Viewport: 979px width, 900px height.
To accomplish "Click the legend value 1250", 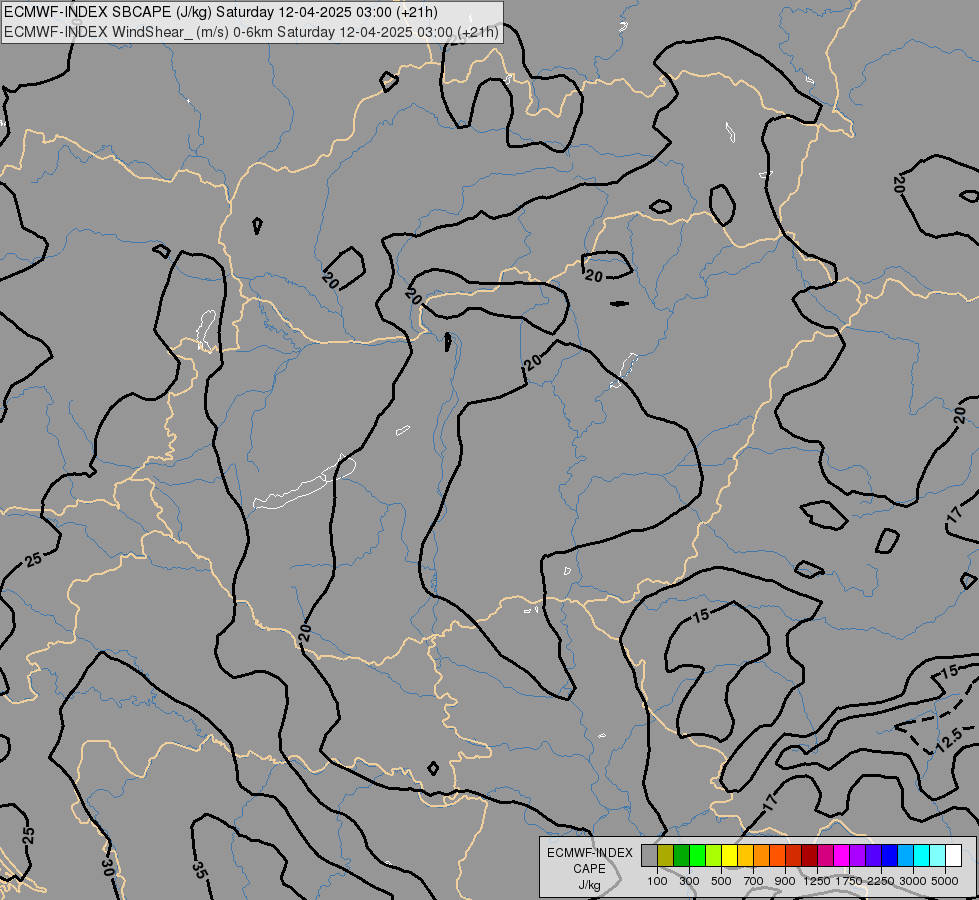I will (817, 881).
